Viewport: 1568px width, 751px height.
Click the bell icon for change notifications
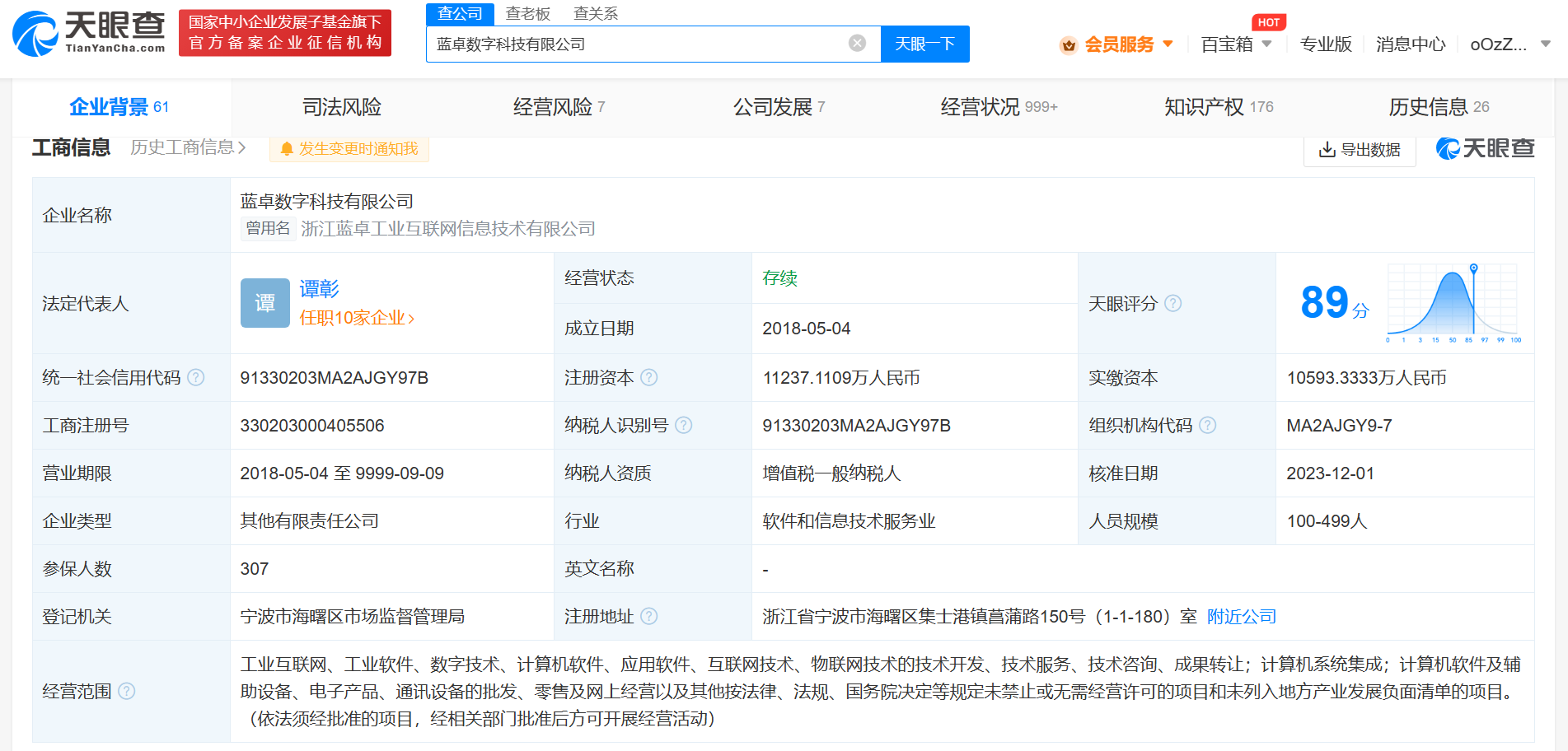[x=286, y=149]
